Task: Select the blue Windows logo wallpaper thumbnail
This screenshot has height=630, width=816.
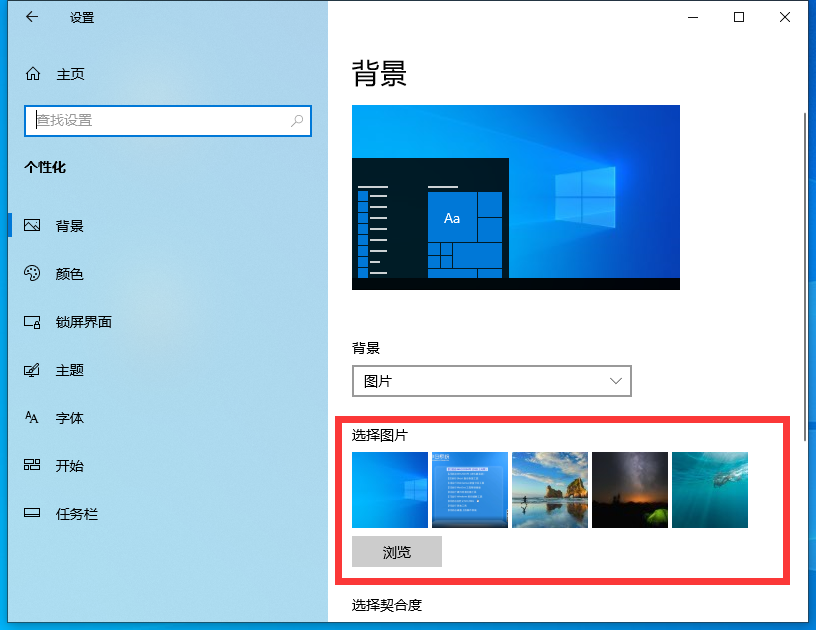Action: coord(390,490)
